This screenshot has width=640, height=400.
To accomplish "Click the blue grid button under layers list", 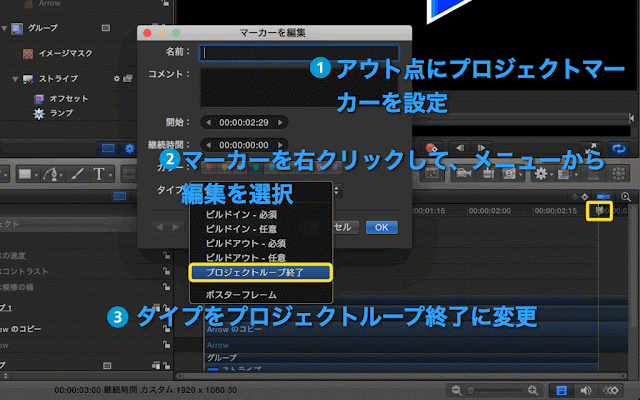I will [108, 149].
